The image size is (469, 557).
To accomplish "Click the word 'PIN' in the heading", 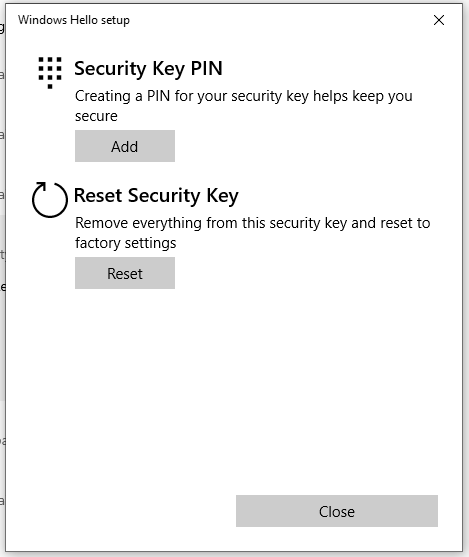I will 206,68.
